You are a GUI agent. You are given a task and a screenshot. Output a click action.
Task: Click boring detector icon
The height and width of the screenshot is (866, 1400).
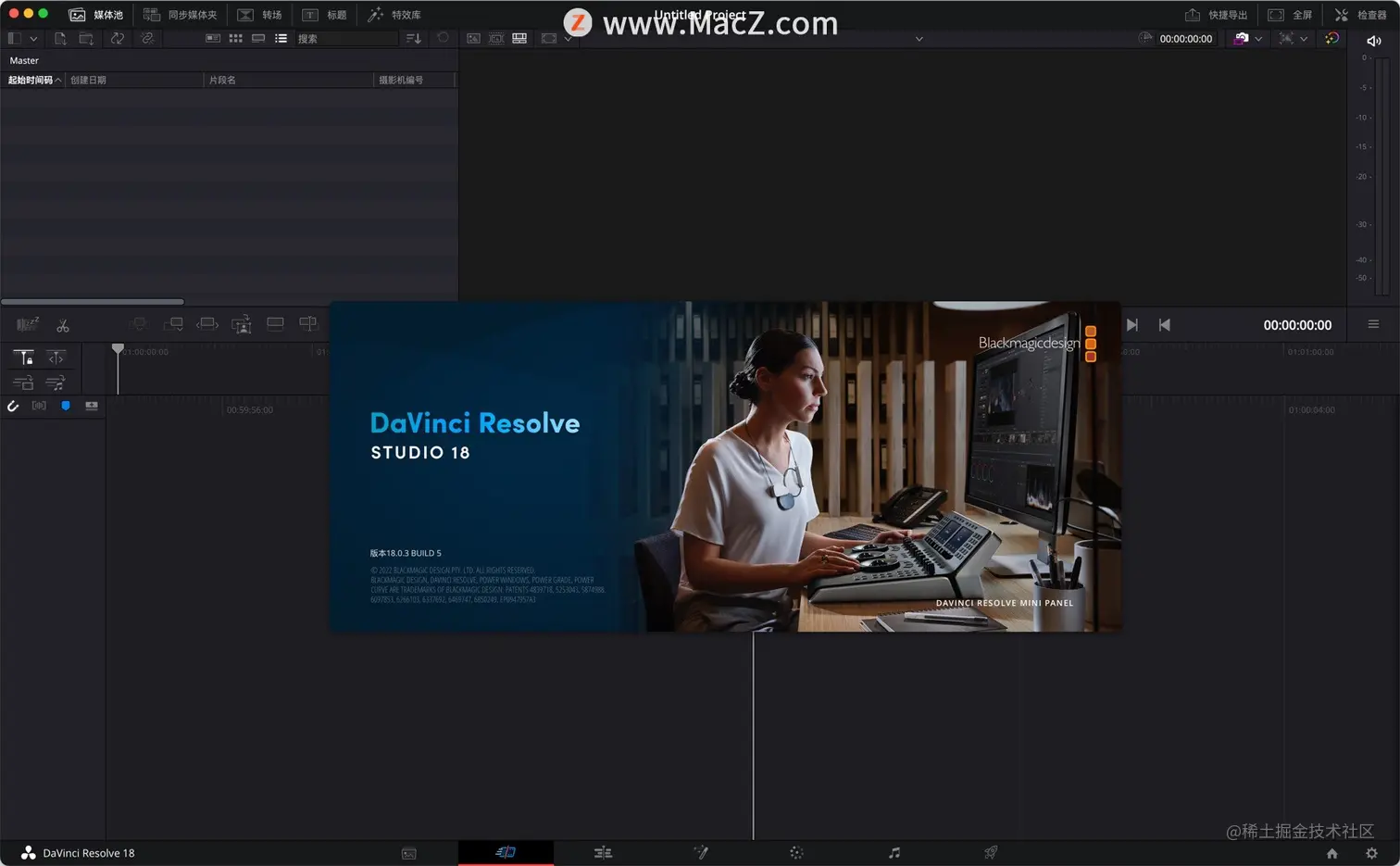coord(28,324)
